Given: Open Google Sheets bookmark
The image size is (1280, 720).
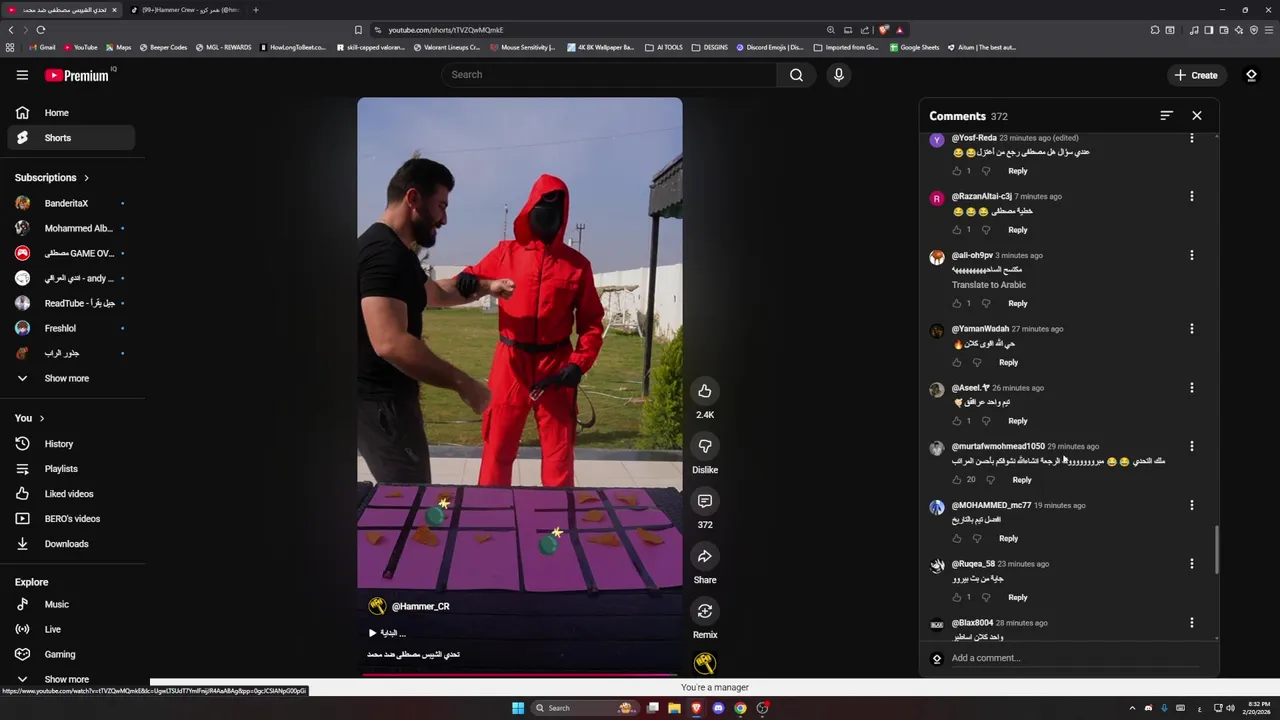Looking at the screenshot, I should (914, 47).
